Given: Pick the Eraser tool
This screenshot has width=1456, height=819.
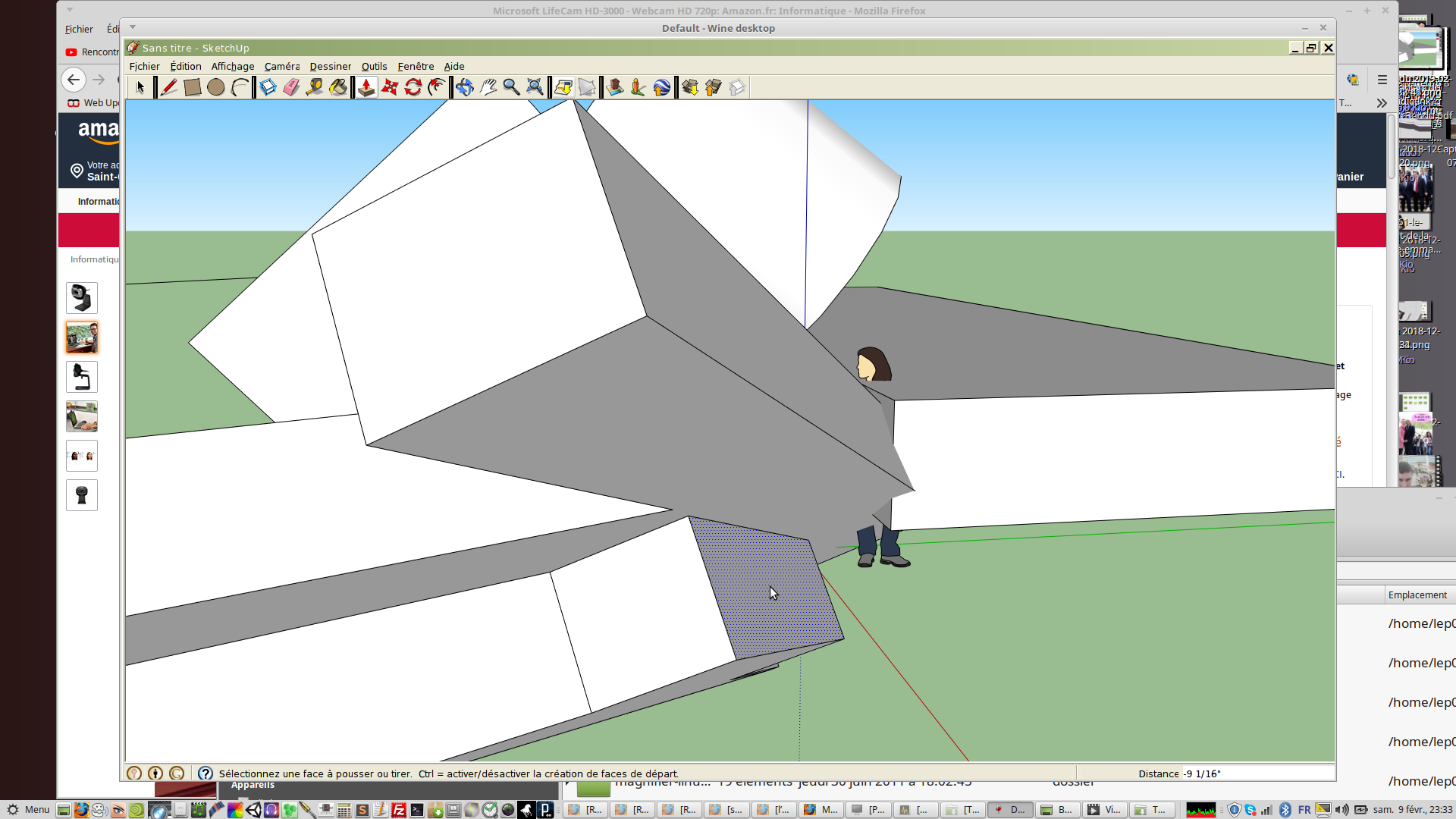Looking at the screenshot, I should click(291, 88).
